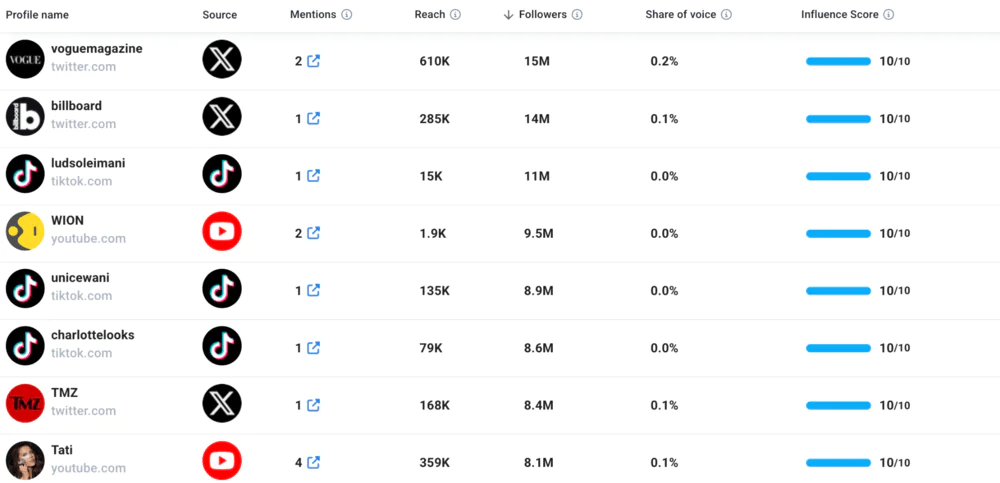Open the TMZ profile avatar
Image resolution: width=1000 pixels, height=483 pixels.
point(25,403)
